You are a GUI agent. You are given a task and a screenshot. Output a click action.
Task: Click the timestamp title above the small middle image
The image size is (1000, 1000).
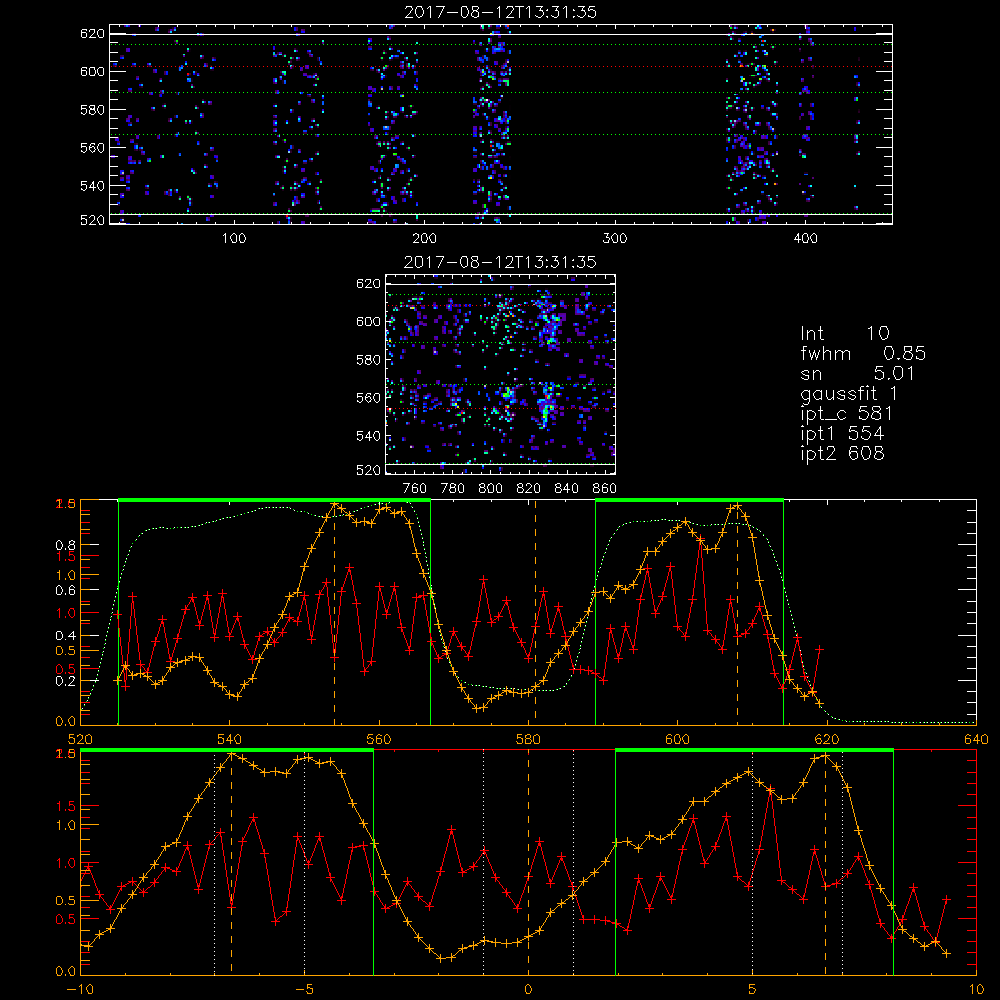click(x=500, y=262)
